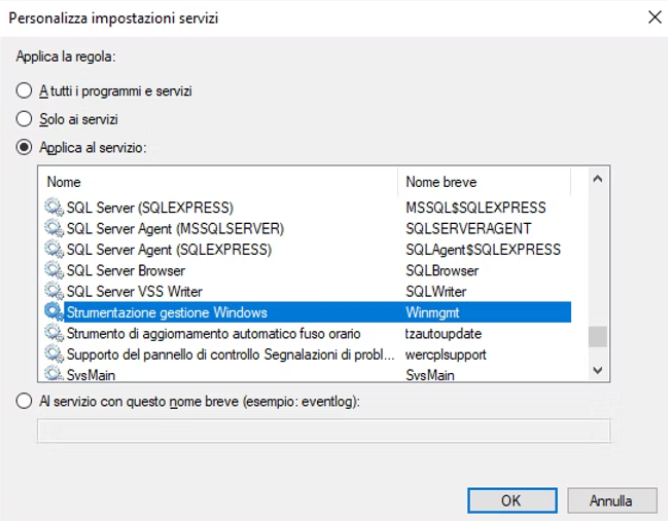Click the SQL Server Agent (SQLEXPRESS) gear icon
Screen dimensions: 668x521
(x=54, y=249)
